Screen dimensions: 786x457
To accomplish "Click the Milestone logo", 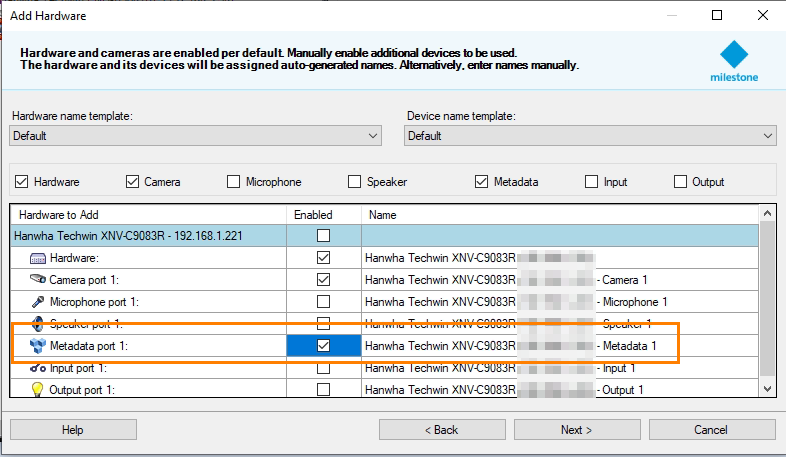I will pos(734,61).
